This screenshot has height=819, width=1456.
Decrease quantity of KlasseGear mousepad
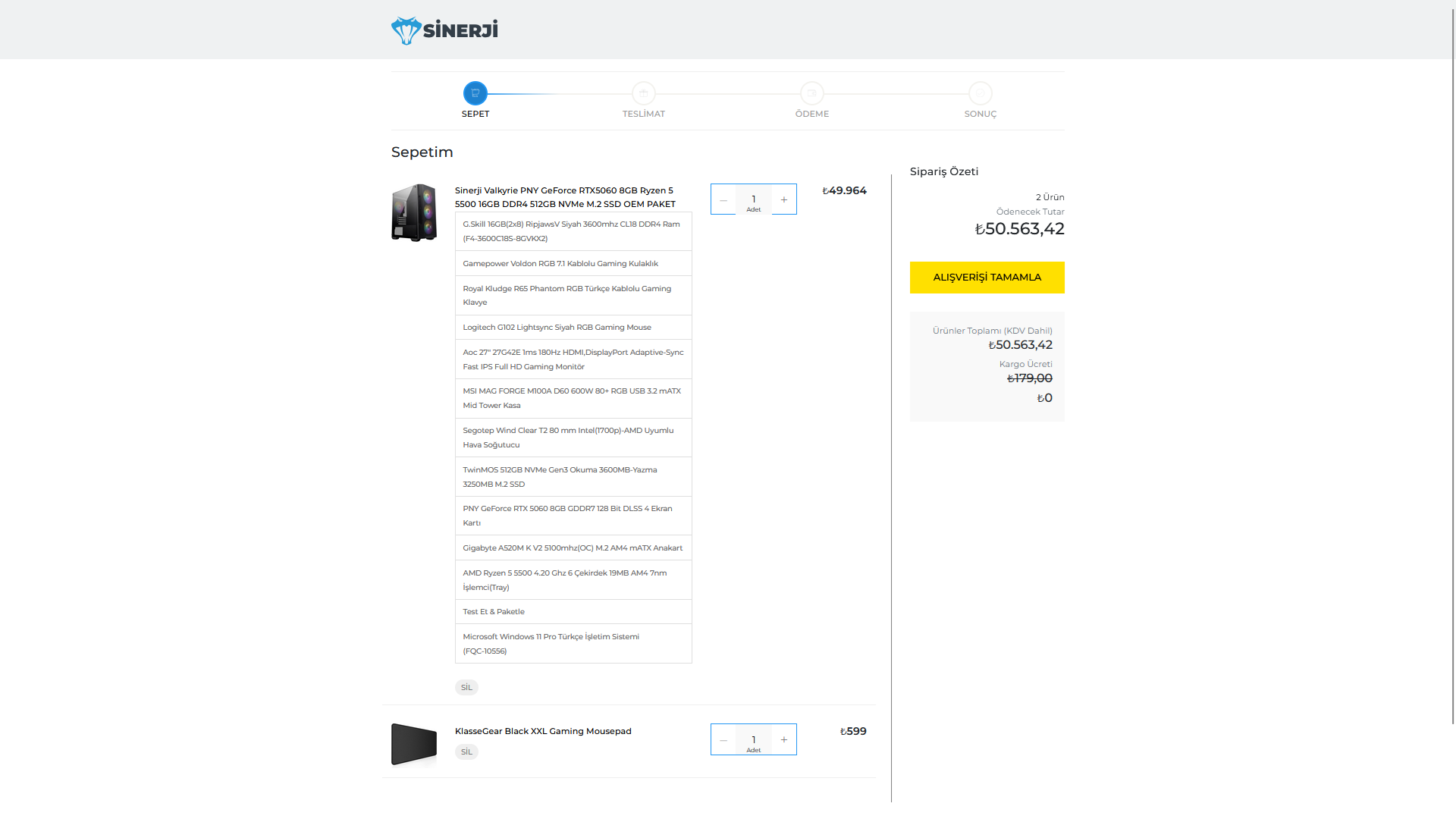(x=723, y=739)
